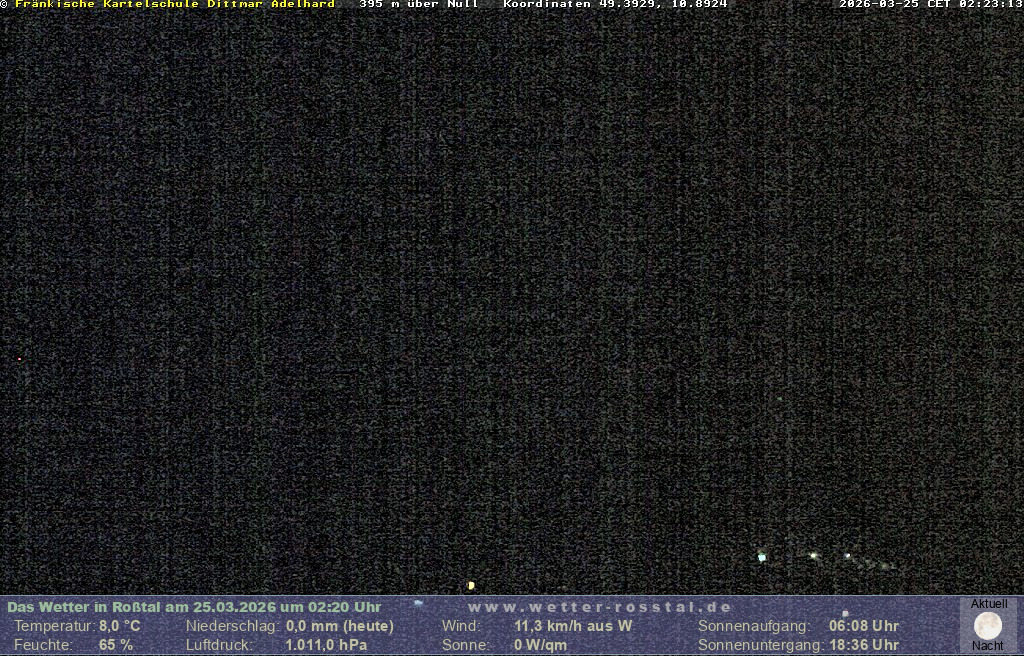Click the Sonnenuntergang time 18:36 Uhr

coord(864,645)
